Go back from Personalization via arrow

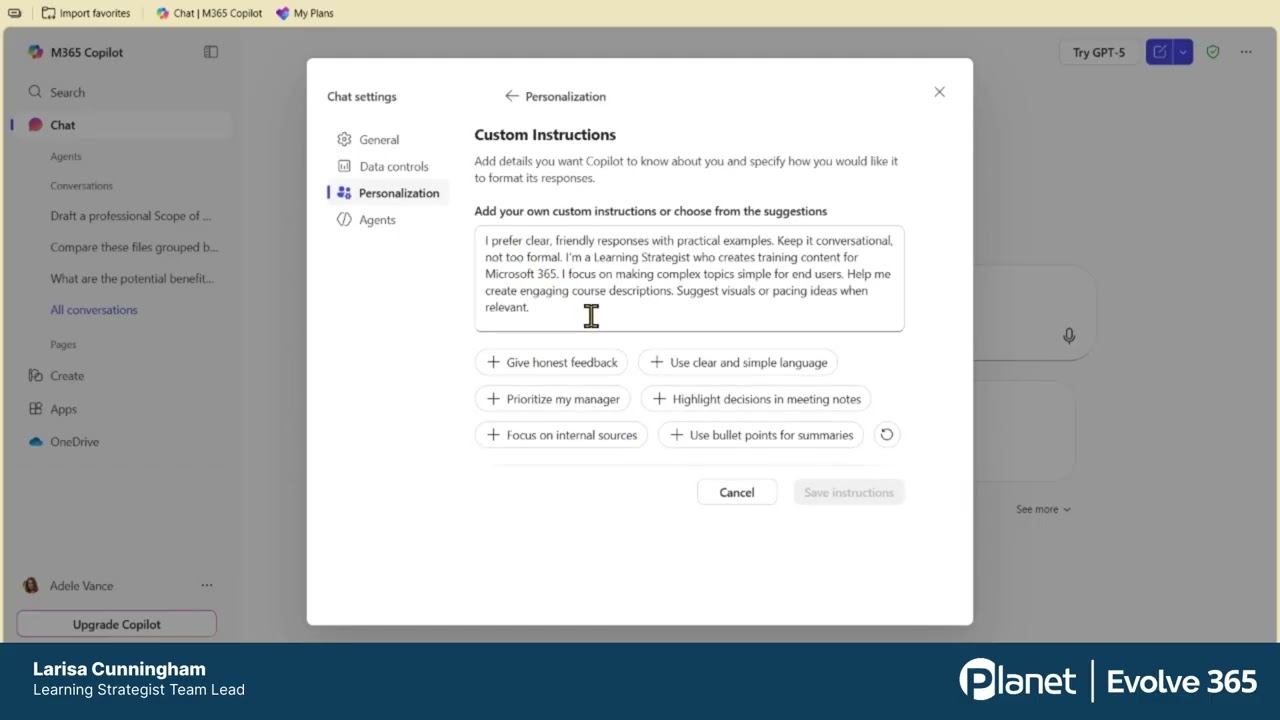click(512, 96)
